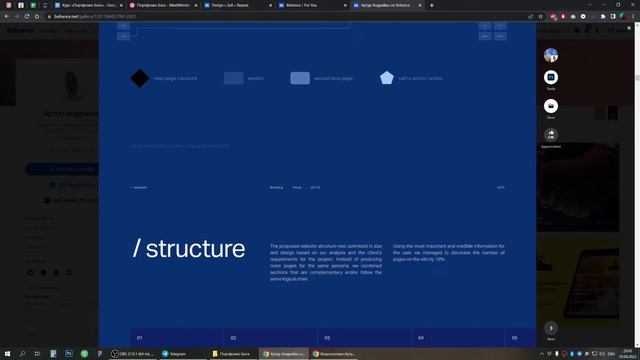Image resolution: width=640 pixels, height=360 pixels.
Task: Switch to the MindMeister tab
Action: pyautogui.click(x=163, y=5)
